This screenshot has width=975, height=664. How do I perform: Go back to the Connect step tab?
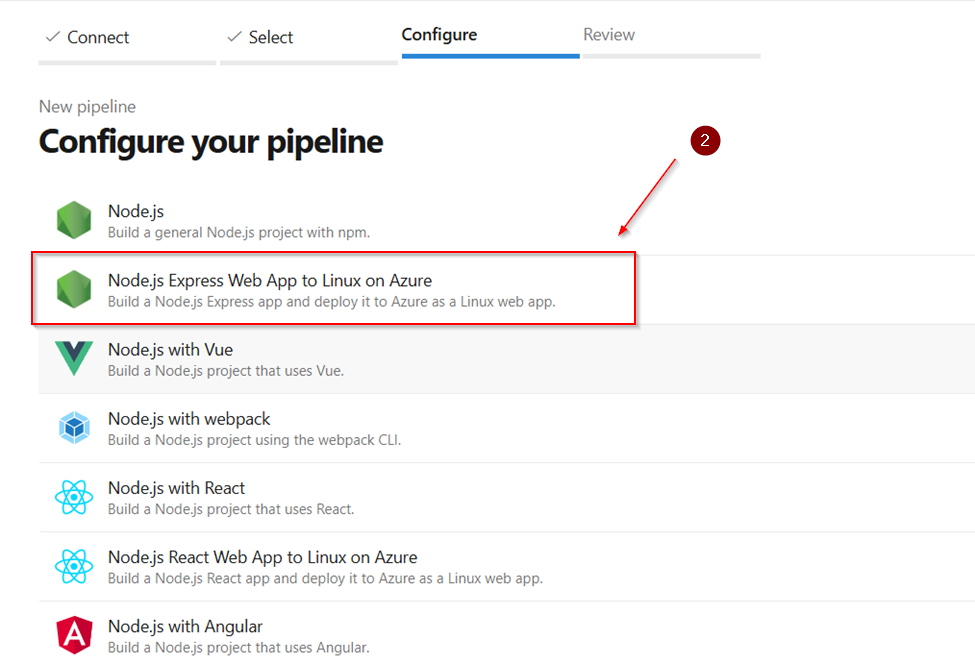pyautogui.click(x=127, y=39)
